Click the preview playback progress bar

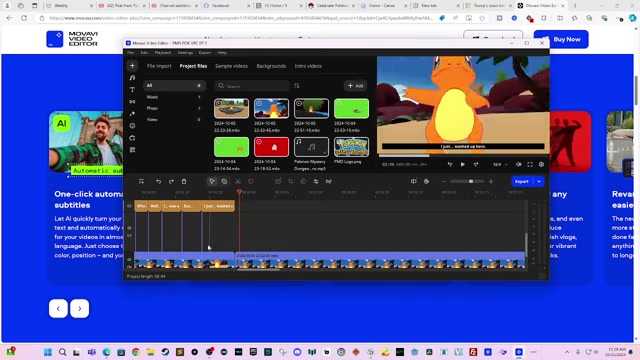(463, 156)
